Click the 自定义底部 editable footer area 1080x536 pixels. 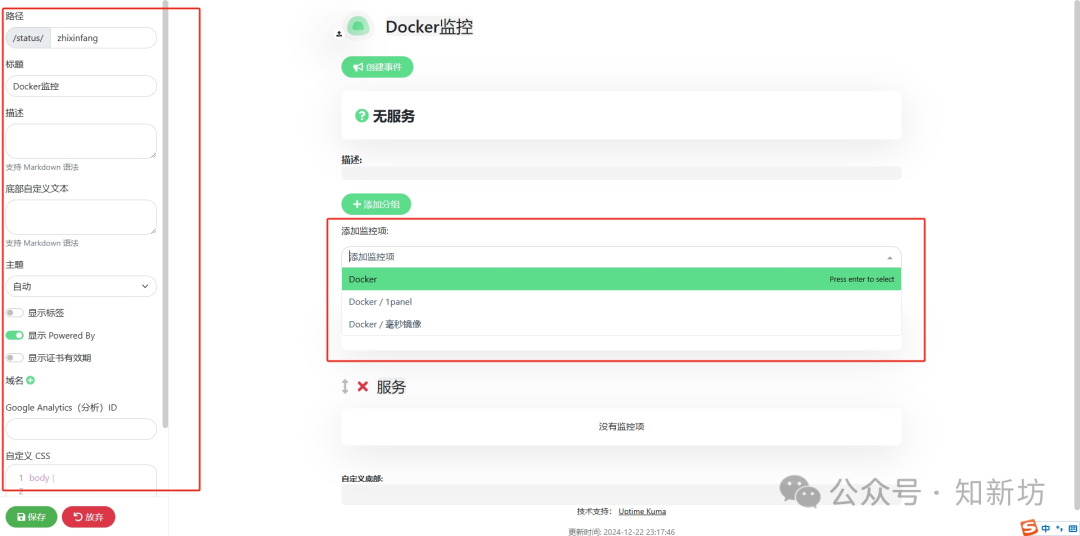pos(621,494)
